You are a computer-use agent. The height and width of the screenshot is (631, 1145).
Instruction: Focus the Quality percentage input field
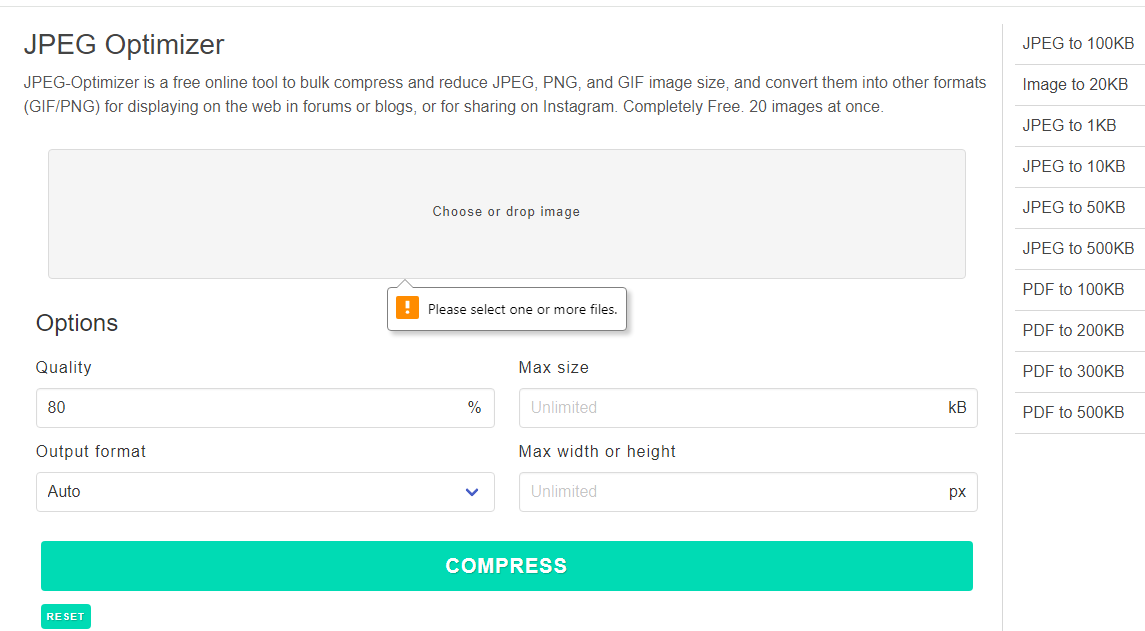tap(250, 408)
